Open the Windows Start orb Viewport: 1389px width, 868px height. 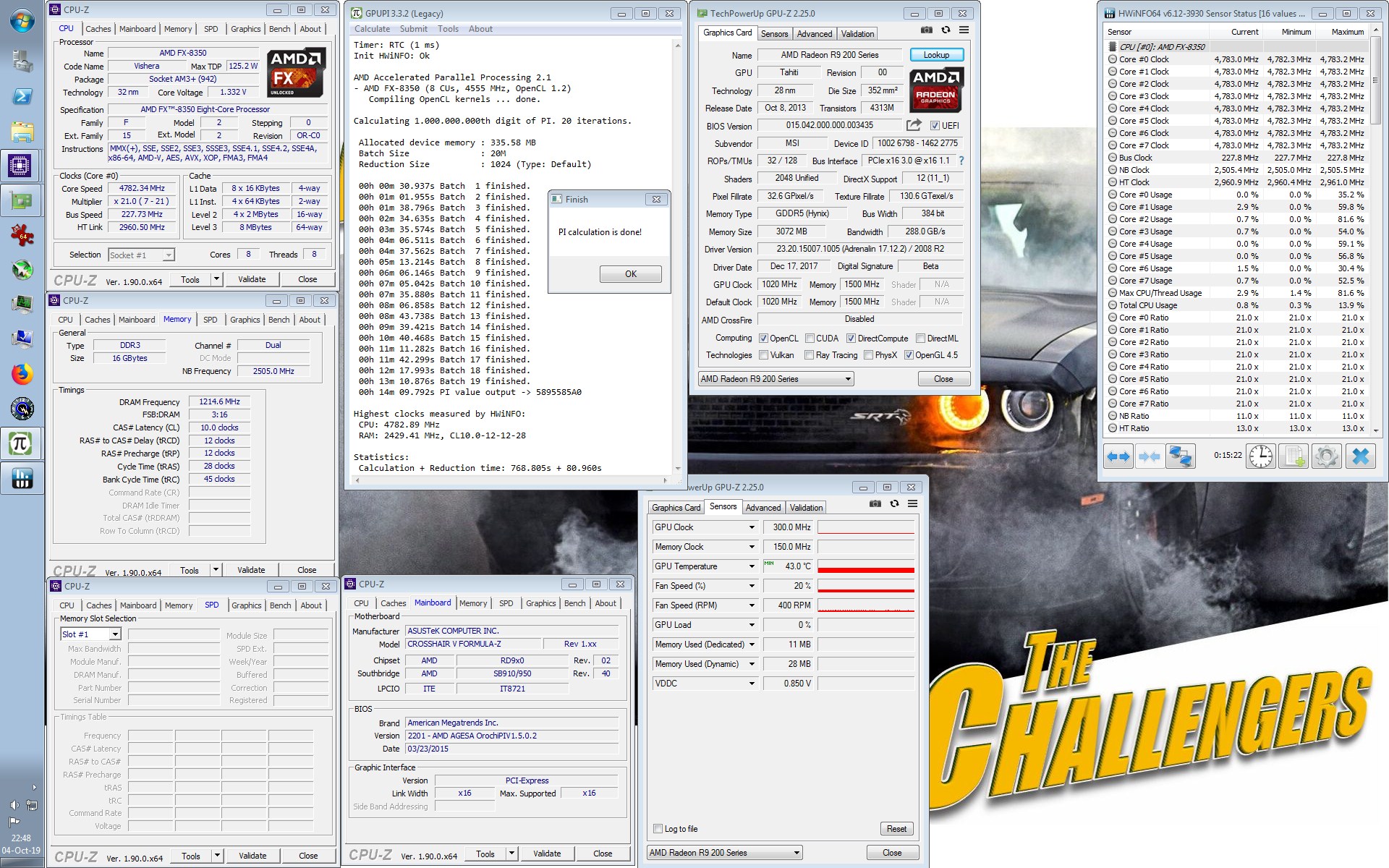[x=22, y=21]
